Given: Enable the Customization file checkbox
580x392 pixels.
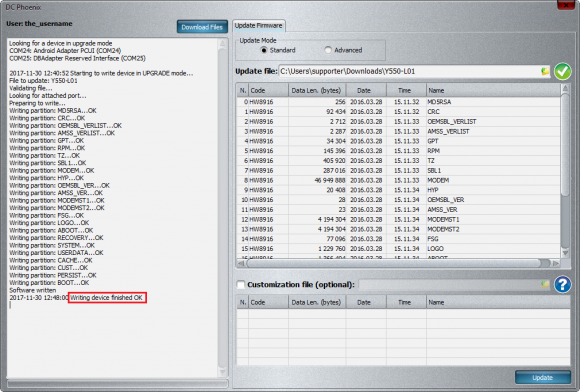Looking at the screenshot, I should [x=240, y=284].
